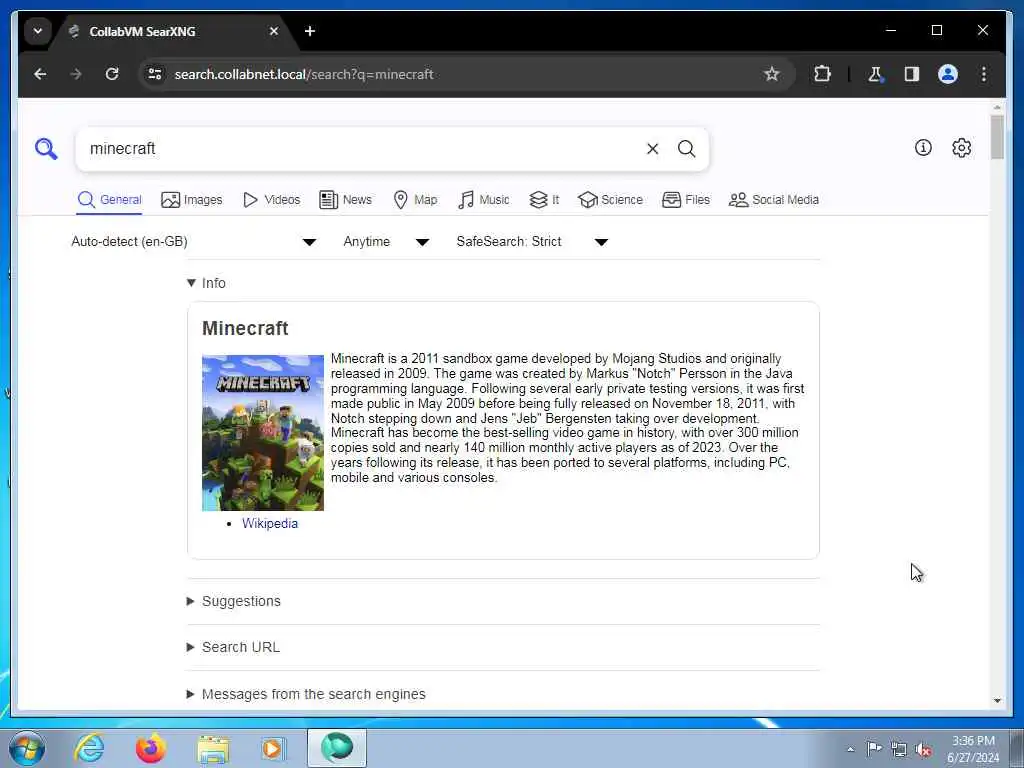Switch to the Science category
Viewport: 1024px width, 768px height.
pyautogui.click(x=611, y=200)
